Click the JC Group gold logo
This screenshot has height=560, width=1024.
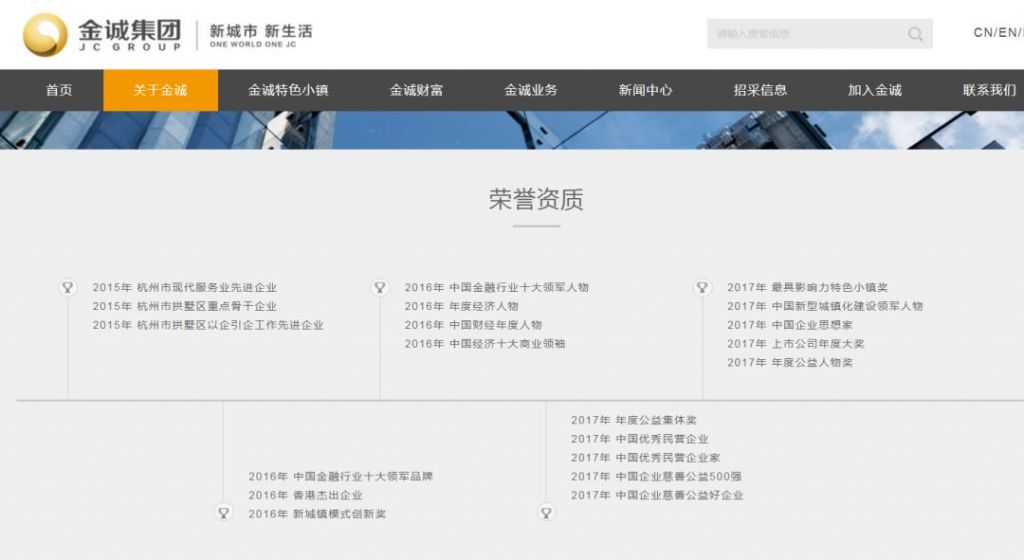point(46,34)
